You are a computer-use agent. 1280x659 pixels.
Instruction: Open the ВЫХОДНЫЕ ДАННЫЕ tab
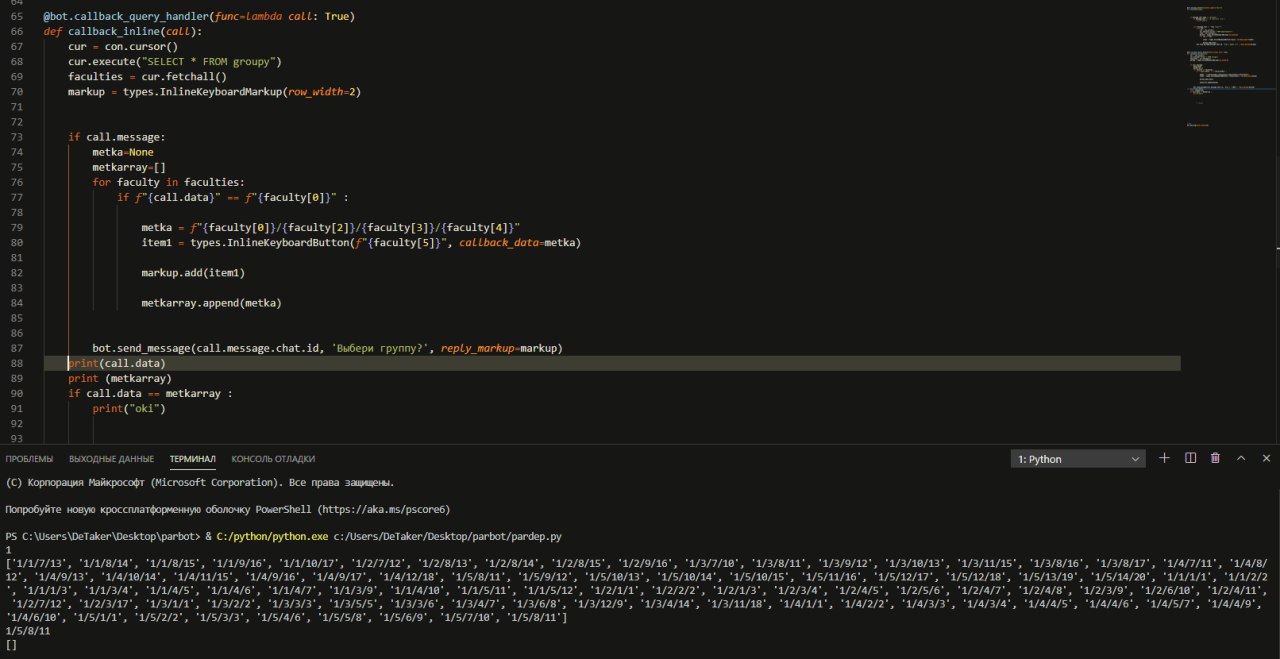coord(111,459)
